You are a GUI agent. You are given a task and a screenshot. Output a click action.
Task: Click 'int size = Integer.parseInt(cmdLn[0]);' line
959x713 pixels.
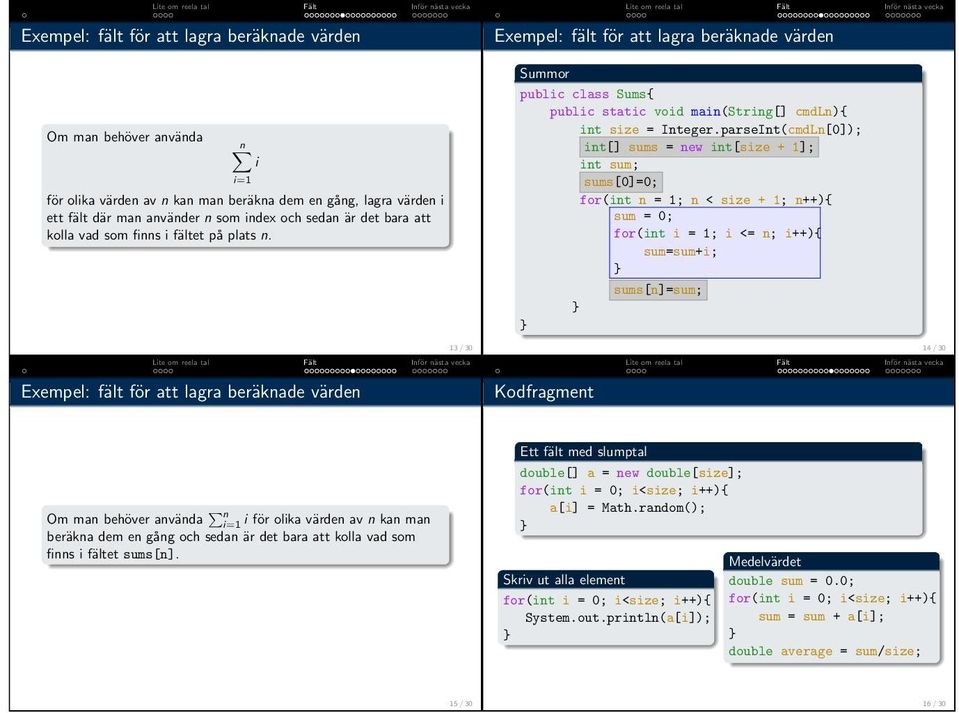(720, 130)
